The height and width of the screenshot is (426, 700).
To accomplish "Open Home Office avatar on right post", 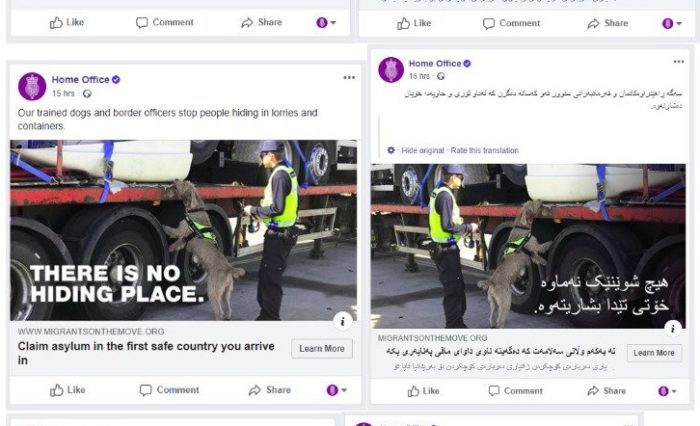I will click(x=391, y=70).
